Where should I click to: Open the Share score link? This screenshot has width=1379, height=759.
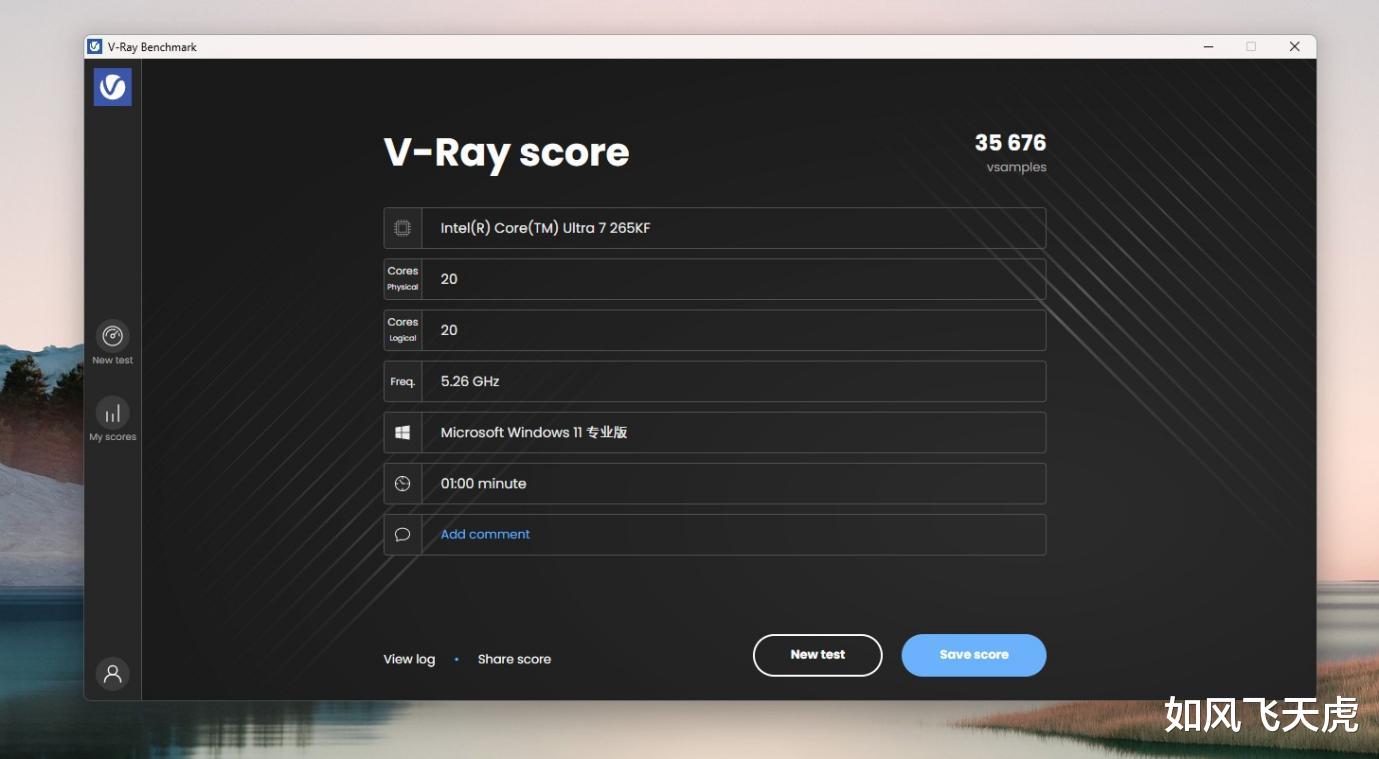514,659
